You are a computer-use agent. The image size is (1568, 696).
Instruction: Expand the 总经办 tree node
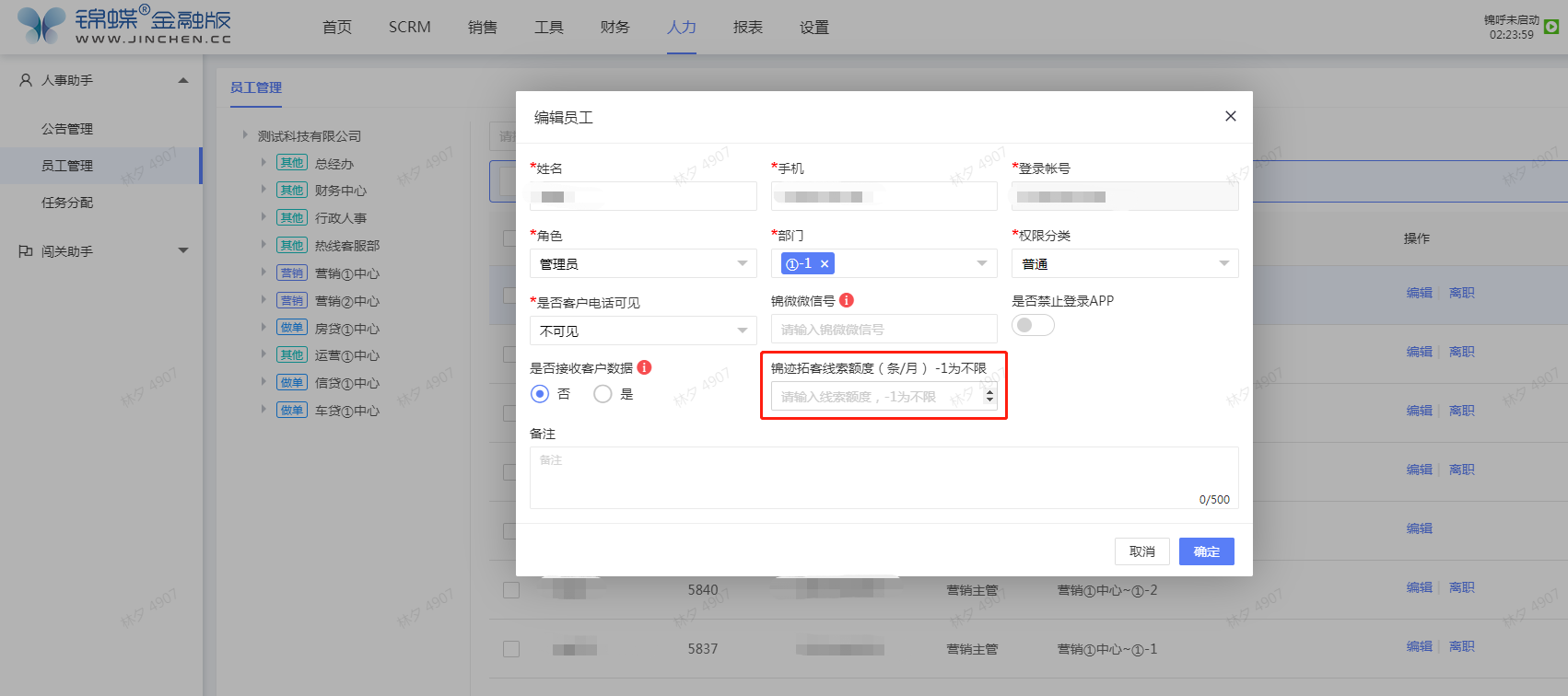tap(263, 163)
